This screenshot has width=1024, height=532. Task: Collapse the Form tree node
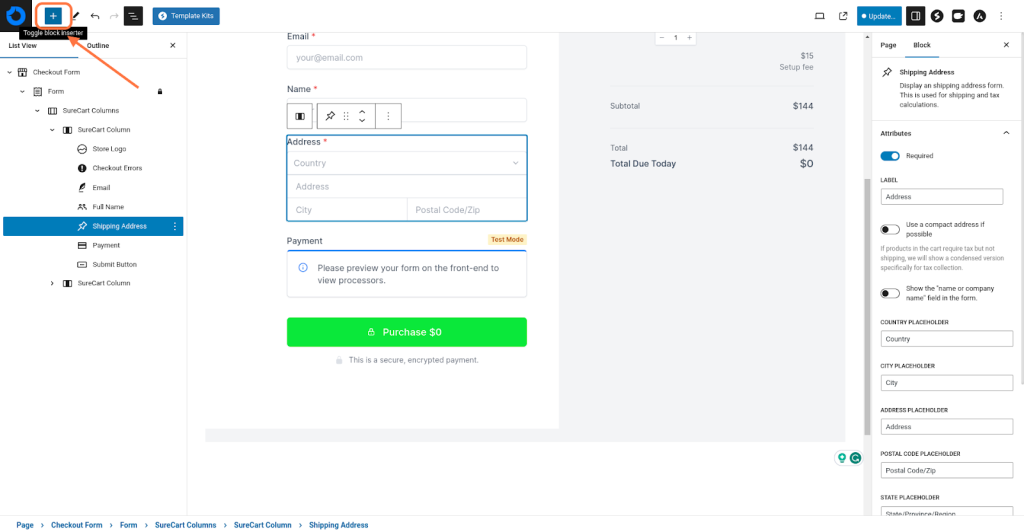pyautogui.click(x=22, y=91)
